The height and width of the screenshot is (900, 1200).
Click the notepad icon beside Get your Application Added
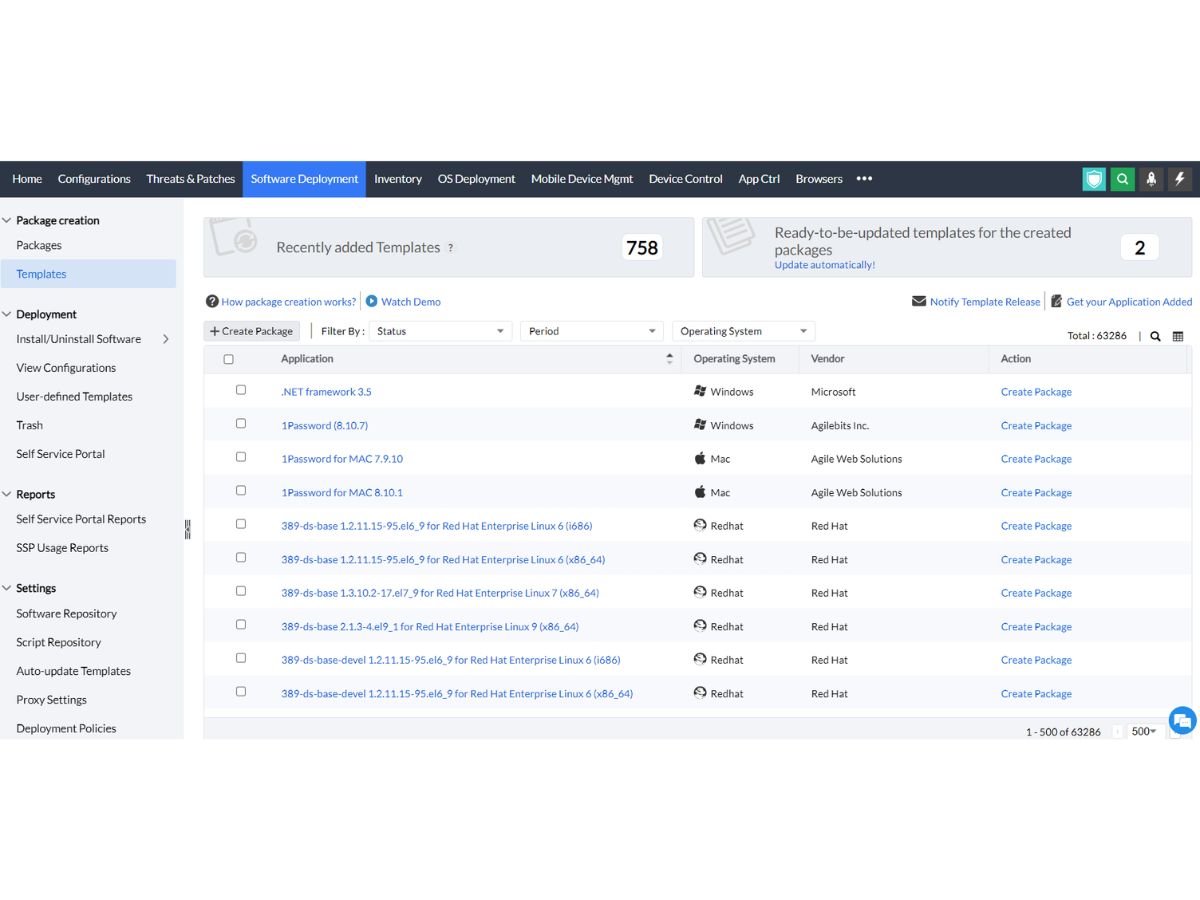pyautogui.click(x=1056, y=301)
